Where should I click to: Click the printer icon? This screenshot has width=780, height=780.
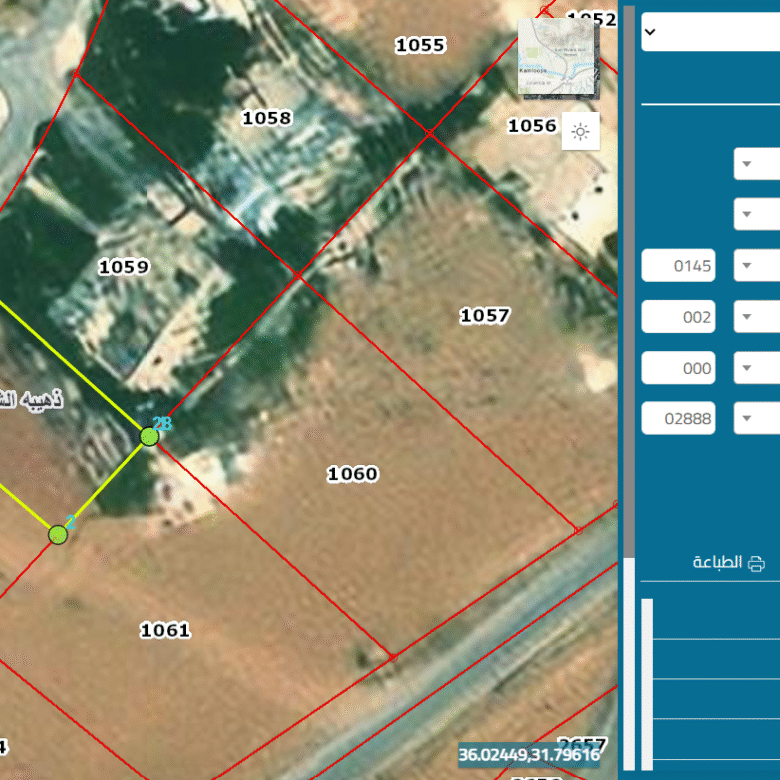pos(757,563)
